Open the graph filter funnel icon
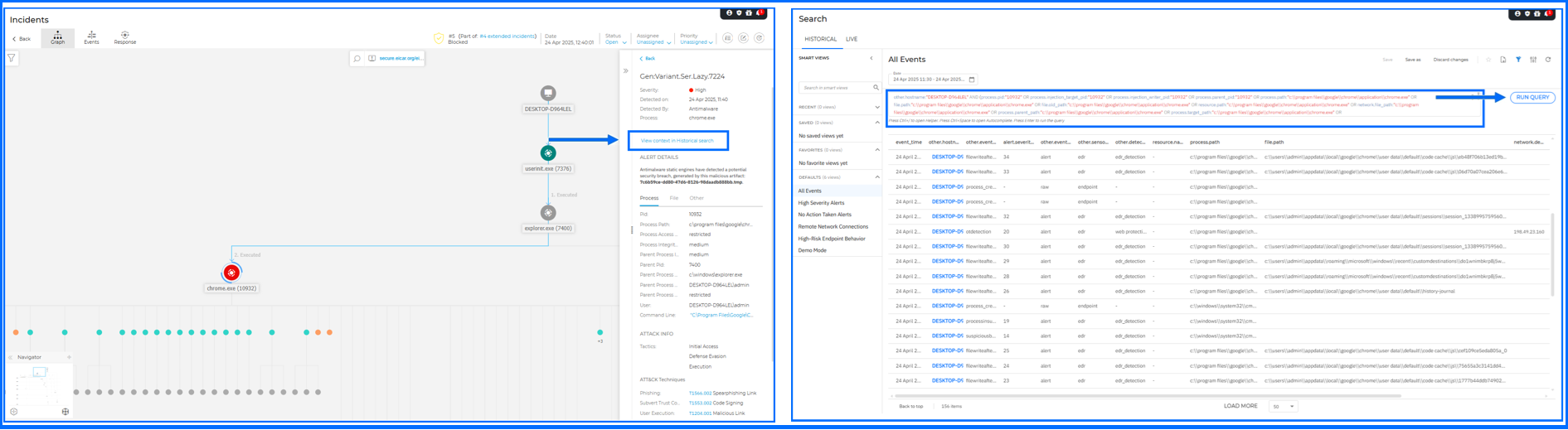Viewport: 1568px width, 430px height. (x=12, y=59)
